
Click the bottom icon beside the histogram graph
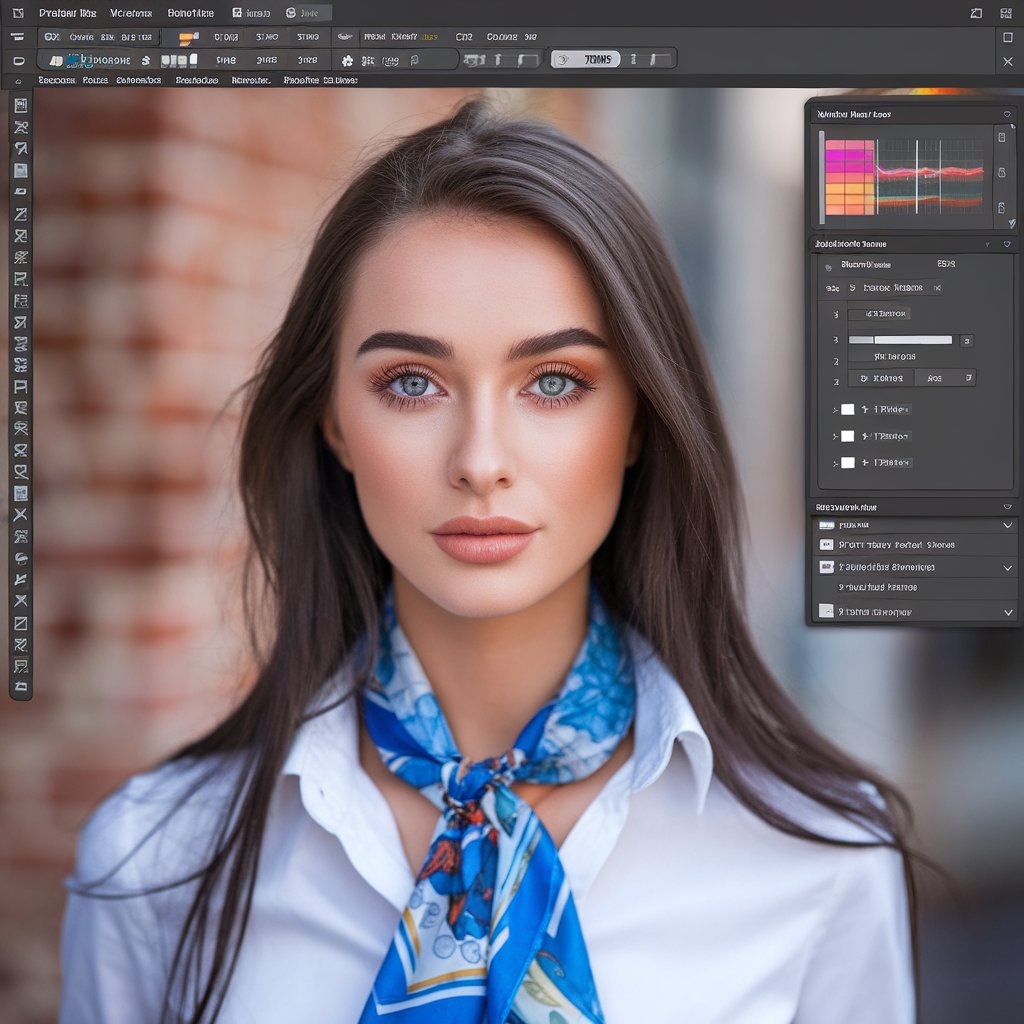[1001, 208]
